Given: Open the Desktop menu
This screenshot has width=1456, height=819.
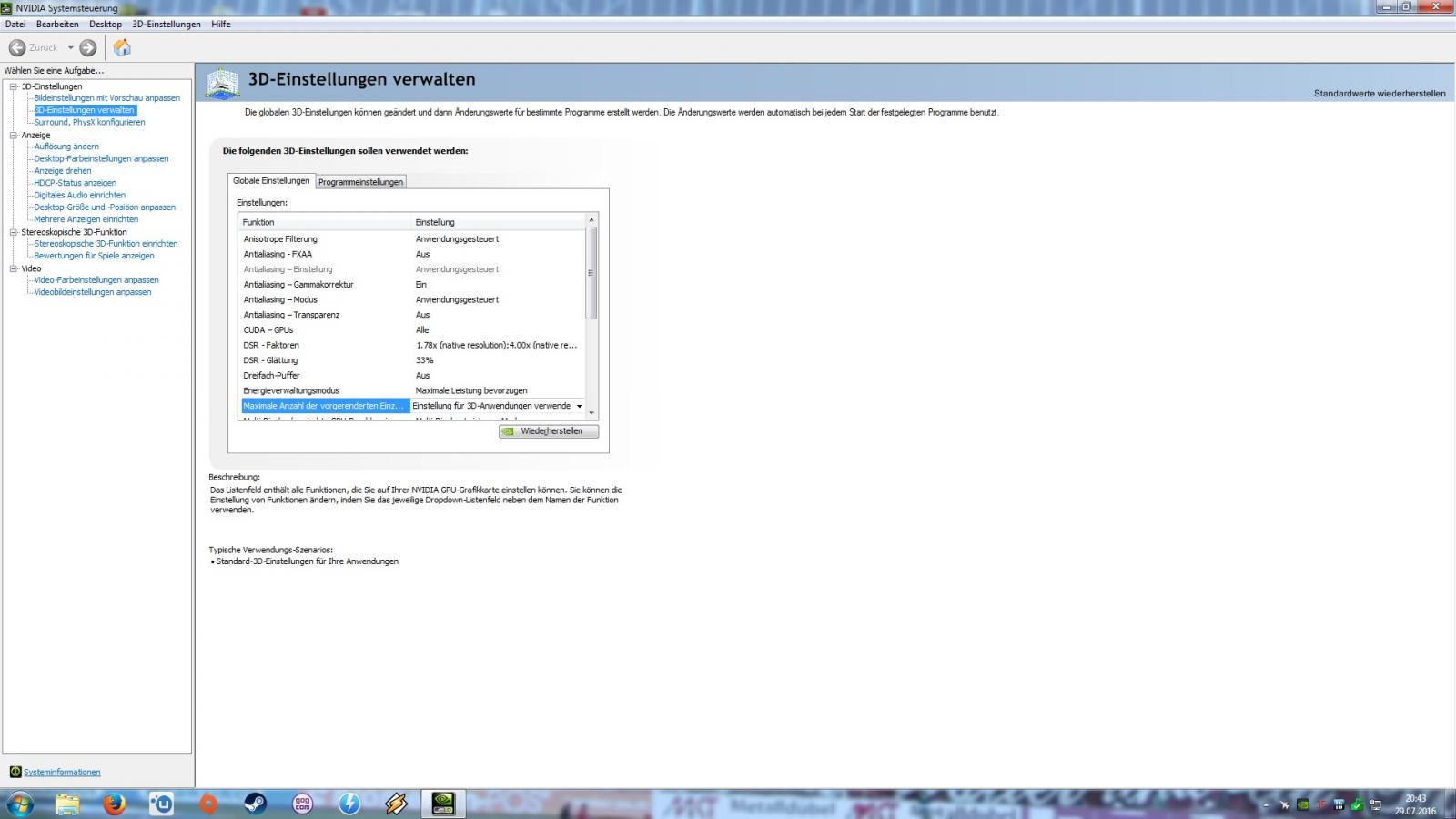Looking at the screenshot, I should (x=106, y=25).
